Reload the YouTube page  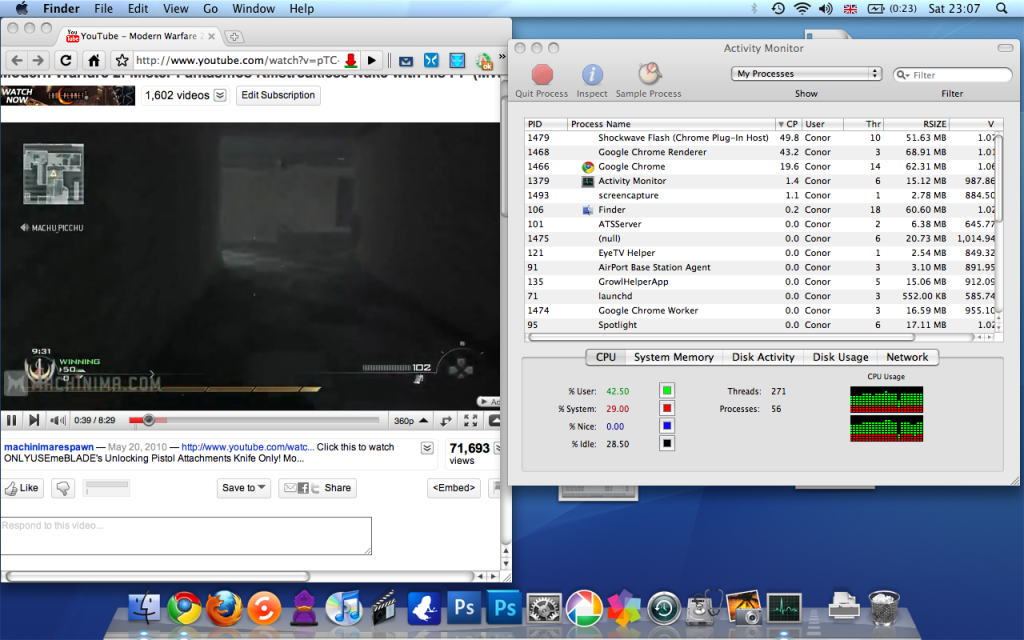(66, 60)
